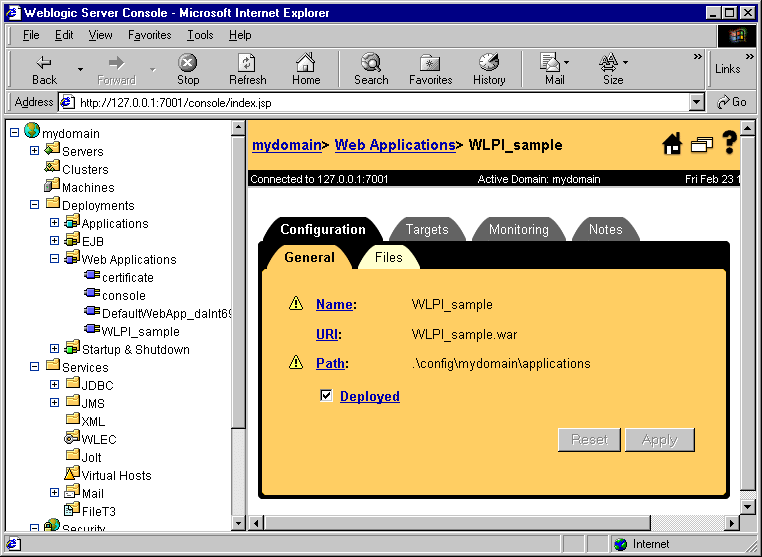
Task: Expand the Mail tree node
Action: (54, 492)
